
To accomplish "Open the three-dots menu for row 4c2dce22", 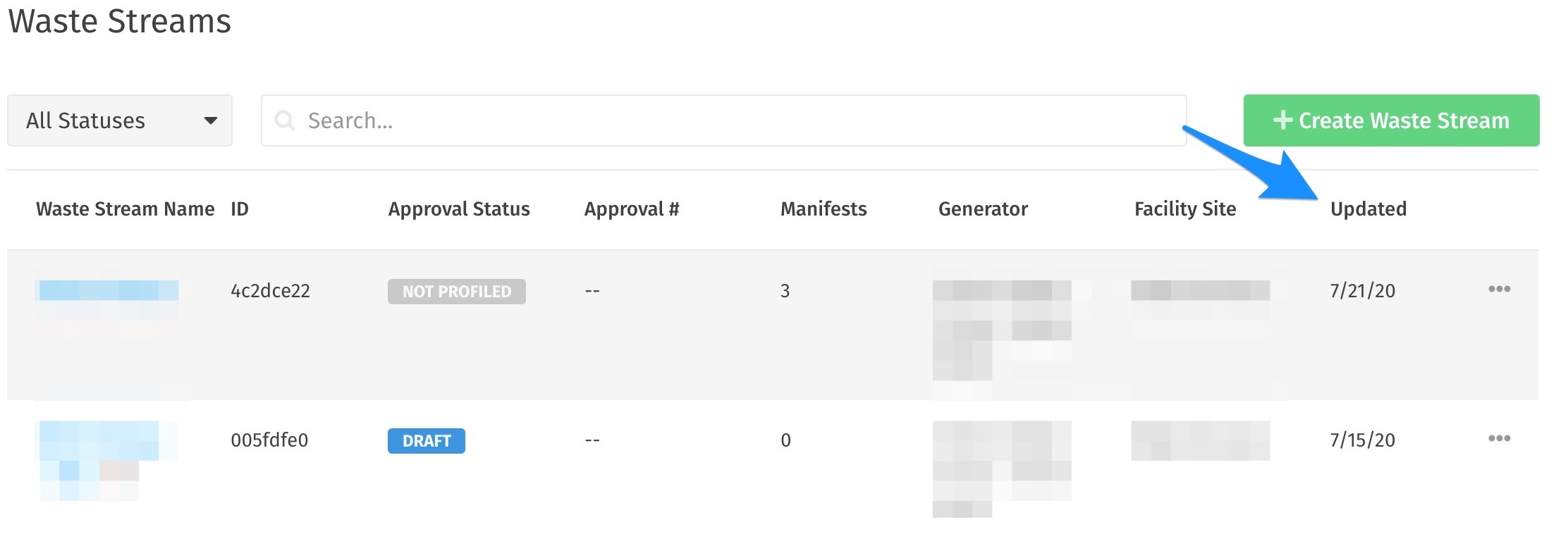I will pos(1499,289).
